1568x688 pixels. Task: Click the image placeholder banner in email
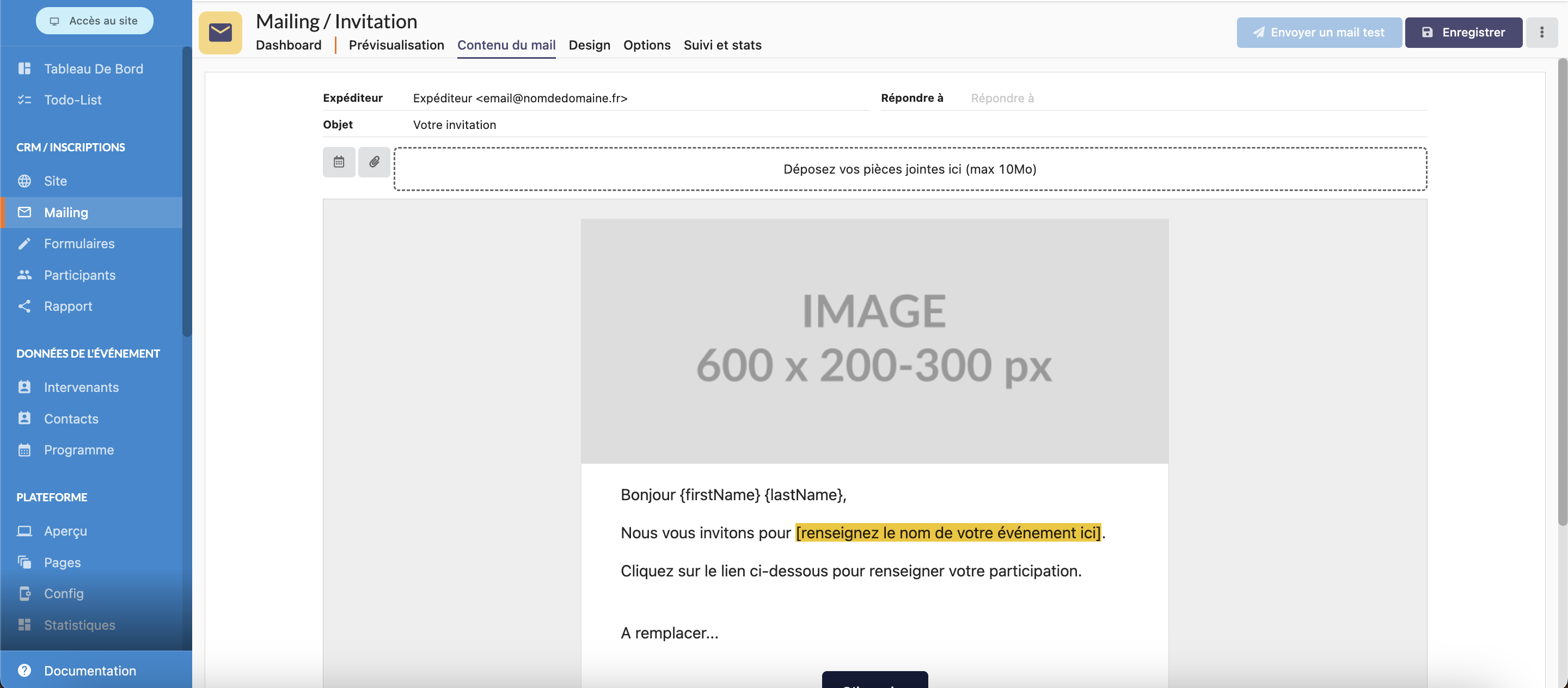874,341
